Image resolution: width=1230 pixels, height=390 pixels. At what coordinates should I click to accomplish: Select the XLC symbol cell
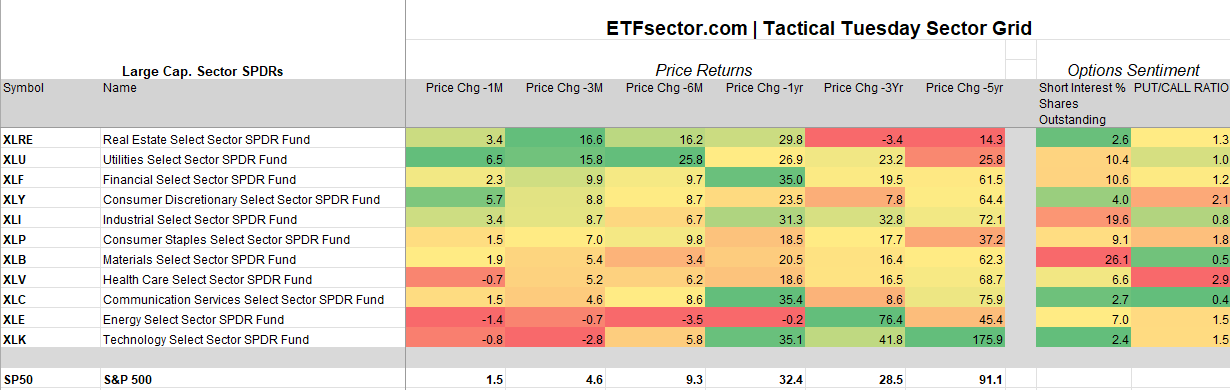[50, 299]
